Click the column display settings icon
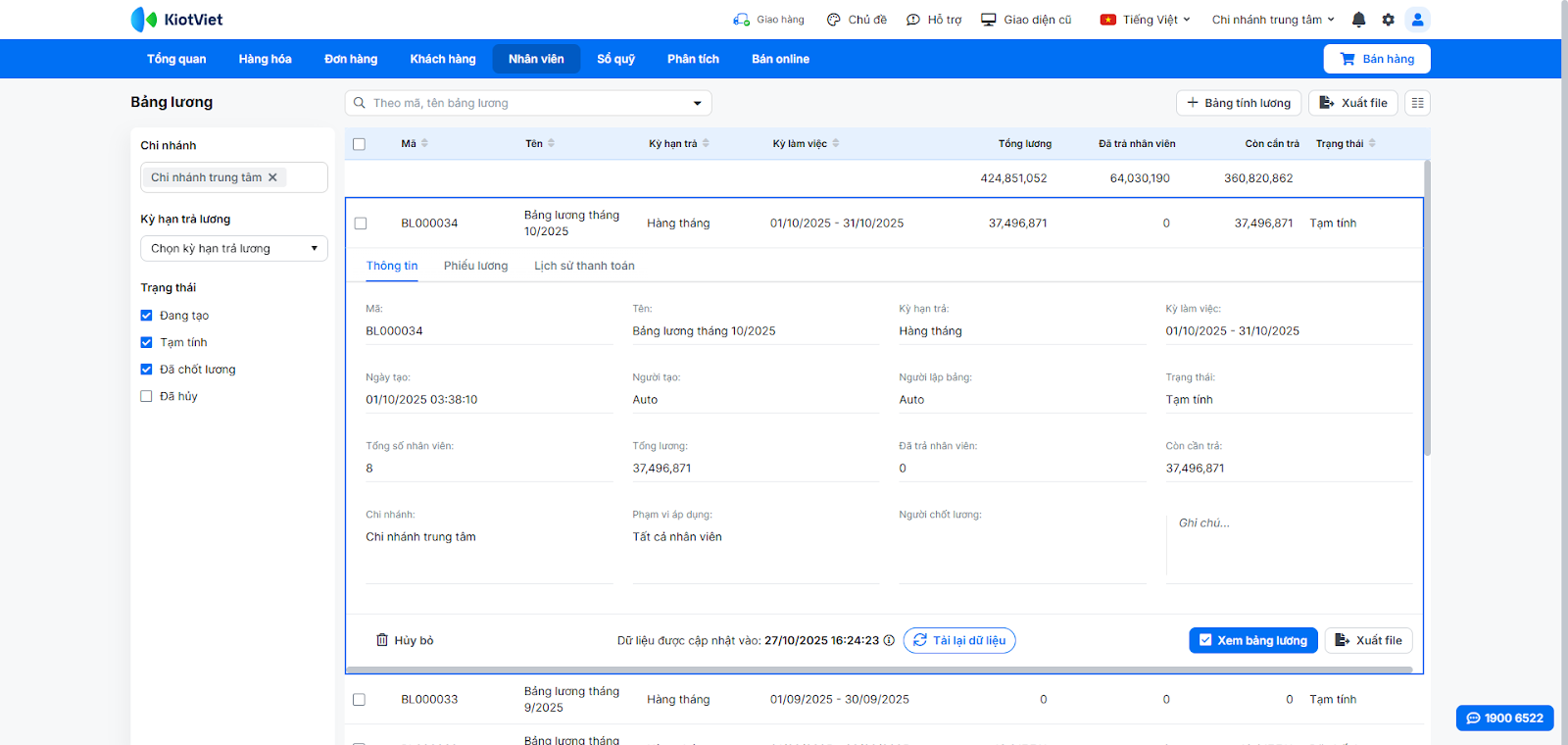Viewport: 1568px width, 745px height. click(1417, 103)
